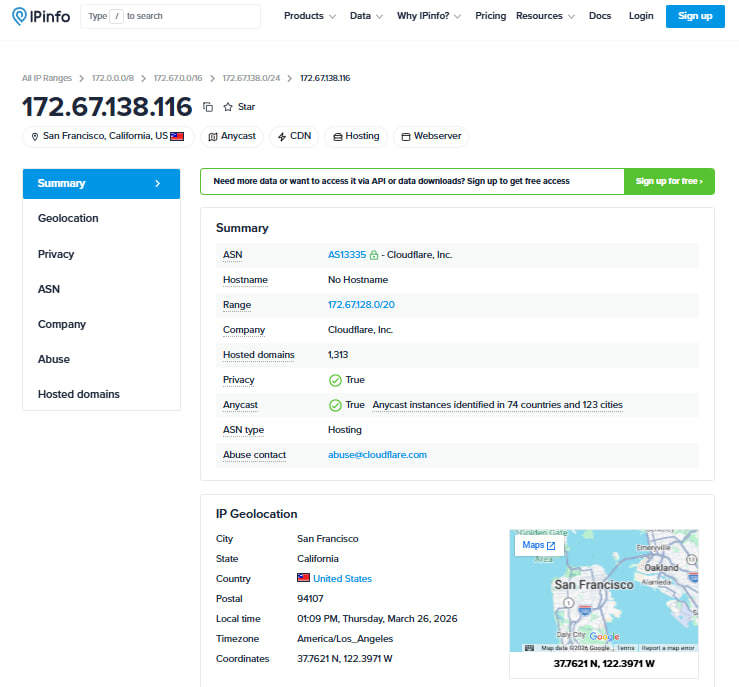Image resolution: width=739 pixels, height=687 pixels.
Task: Click the abuse@cloudflare.com email link
Action: [377, 455]
